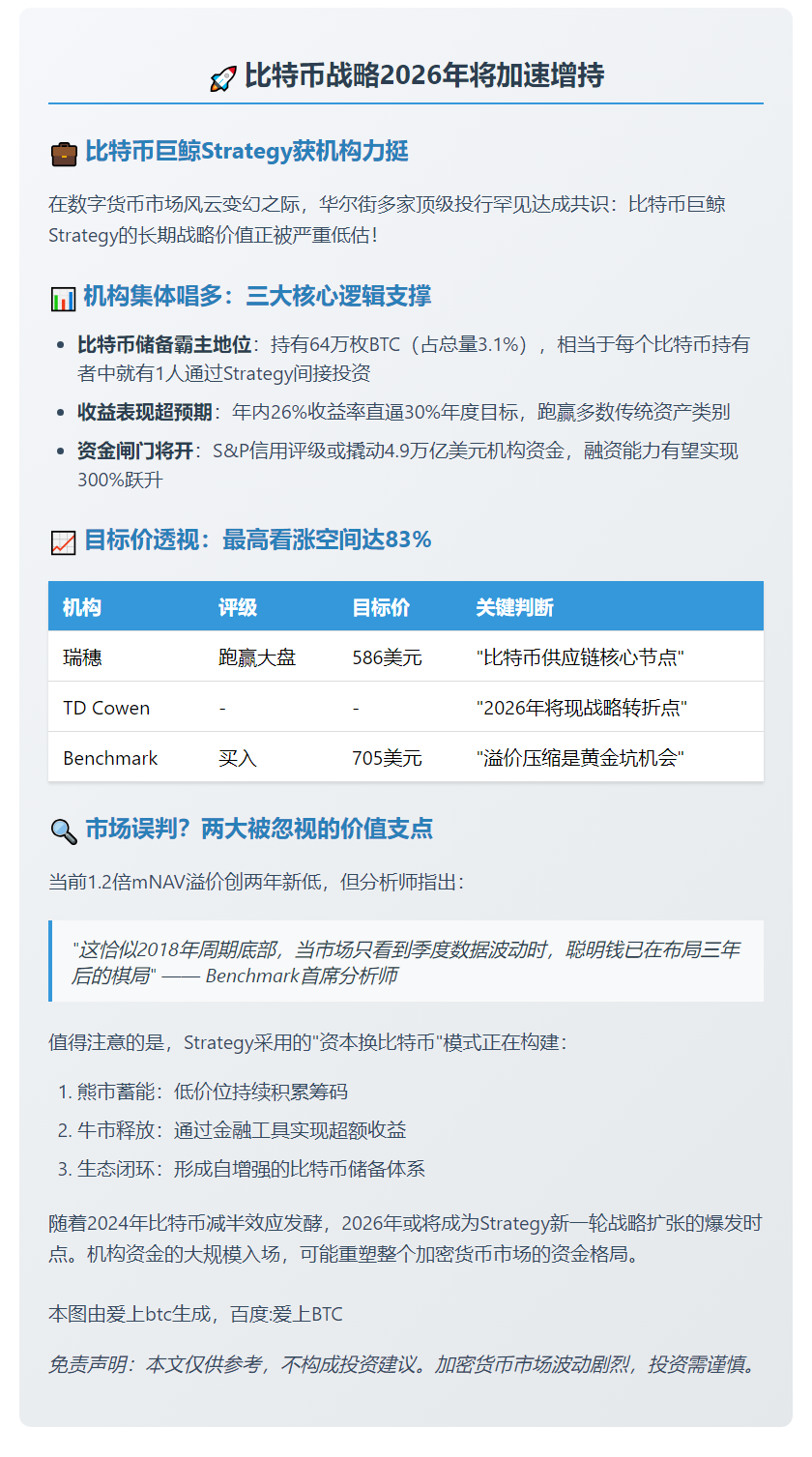Viewport: 812px width, 1457px height.
Task: Click list item 熊市蓄能：低价位持续积累筹码
Action: pos(213,1093)
